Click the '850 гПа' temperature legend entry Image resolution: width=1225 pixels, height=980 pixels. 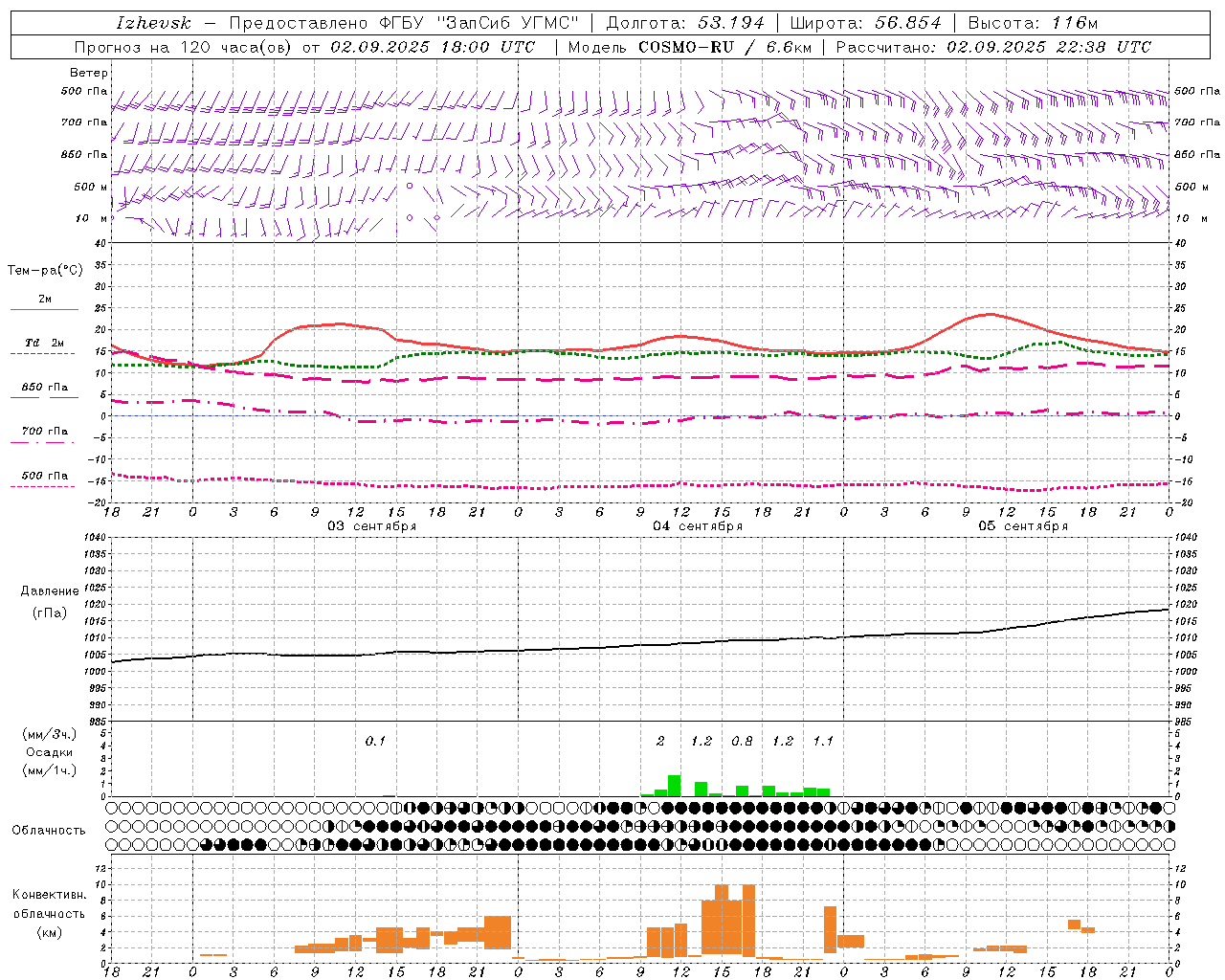click(45, 388)
